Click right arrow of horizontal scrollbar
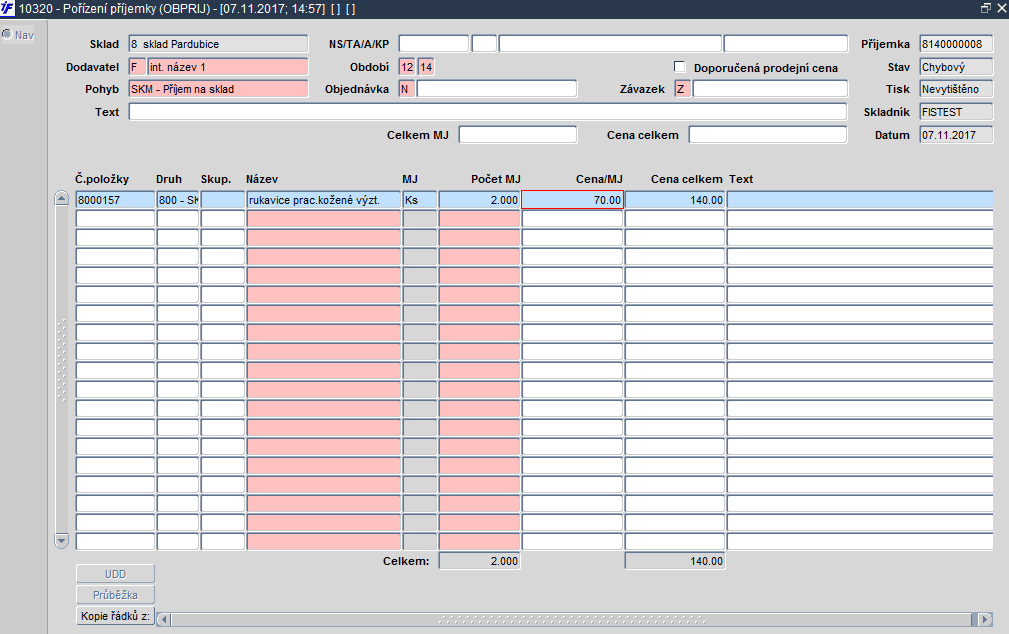This screenshot has height=634, width=1009. click(x=985, y=619)
